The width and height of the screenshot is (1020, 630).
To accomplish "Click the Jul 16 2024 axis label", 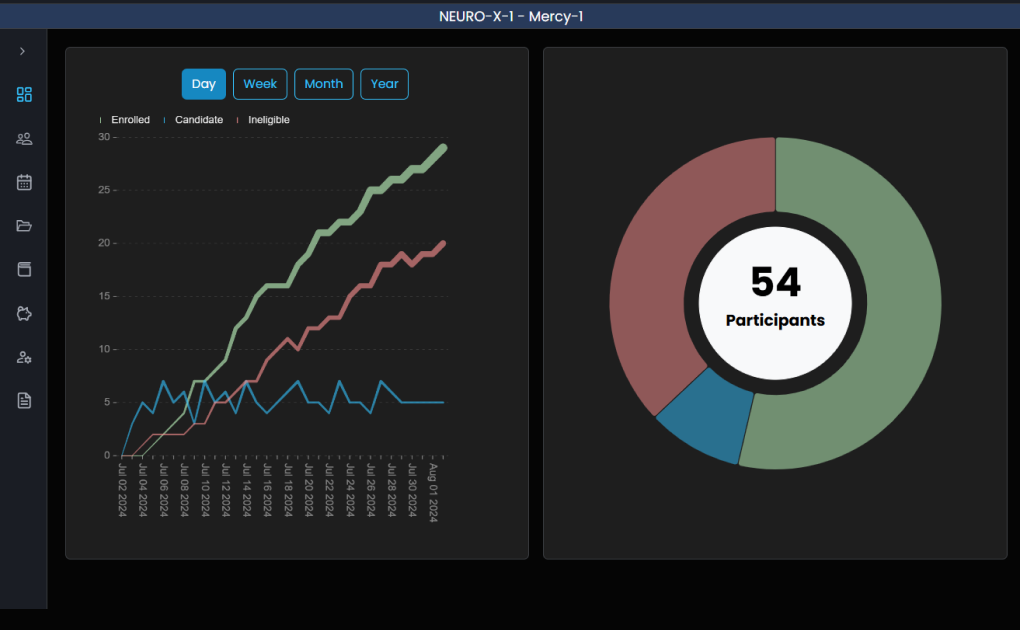I will pos(267,491).
